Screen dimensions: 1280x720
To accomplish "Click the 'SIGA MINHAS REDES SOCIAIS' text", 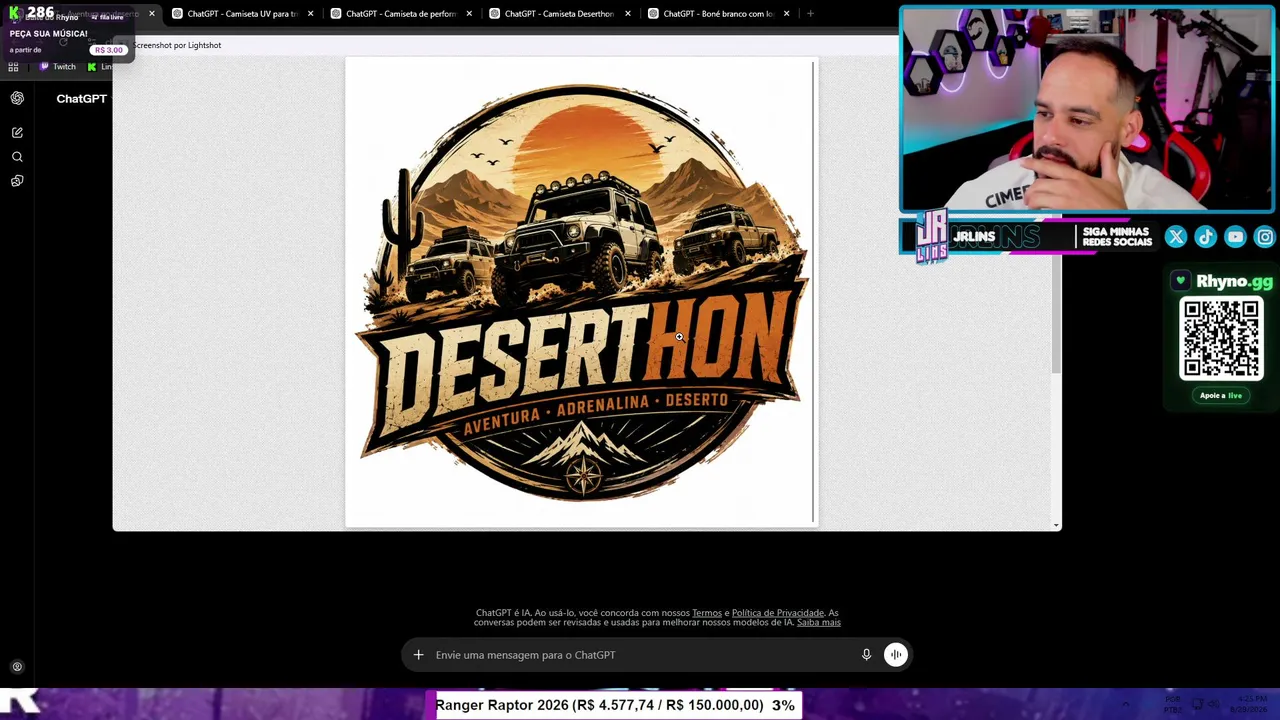I will pos(1117,237).
